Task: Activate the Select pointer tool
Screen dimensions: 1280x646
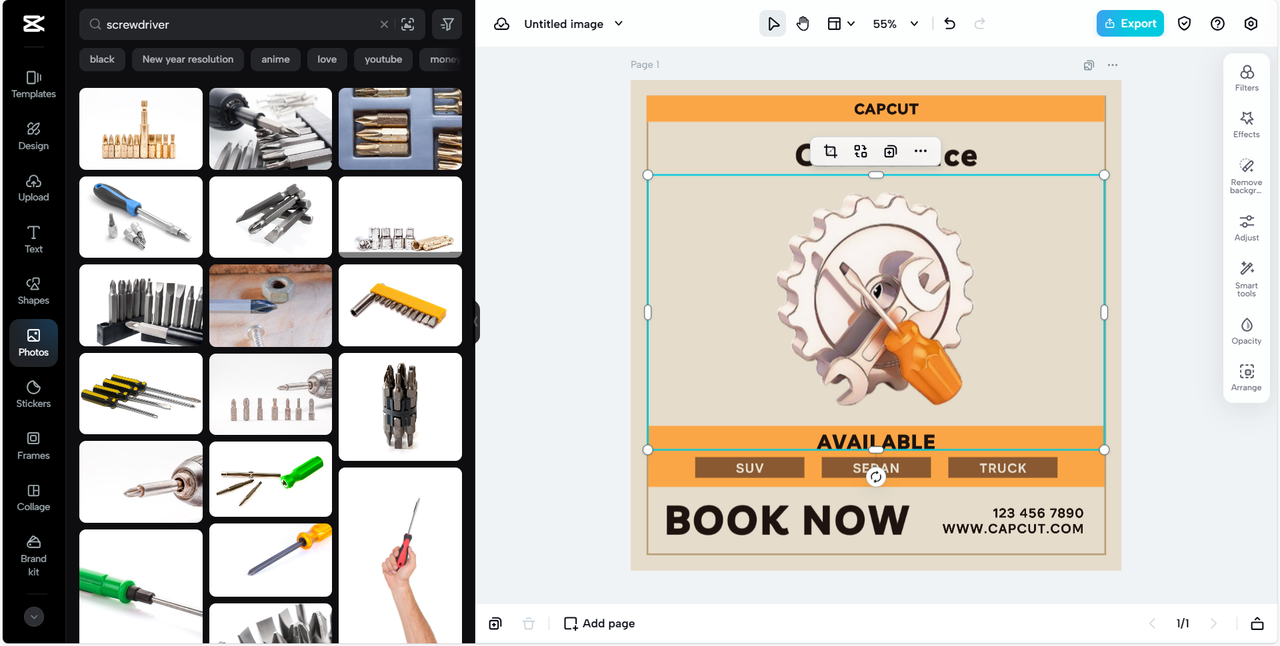Action: pos(773,24)
